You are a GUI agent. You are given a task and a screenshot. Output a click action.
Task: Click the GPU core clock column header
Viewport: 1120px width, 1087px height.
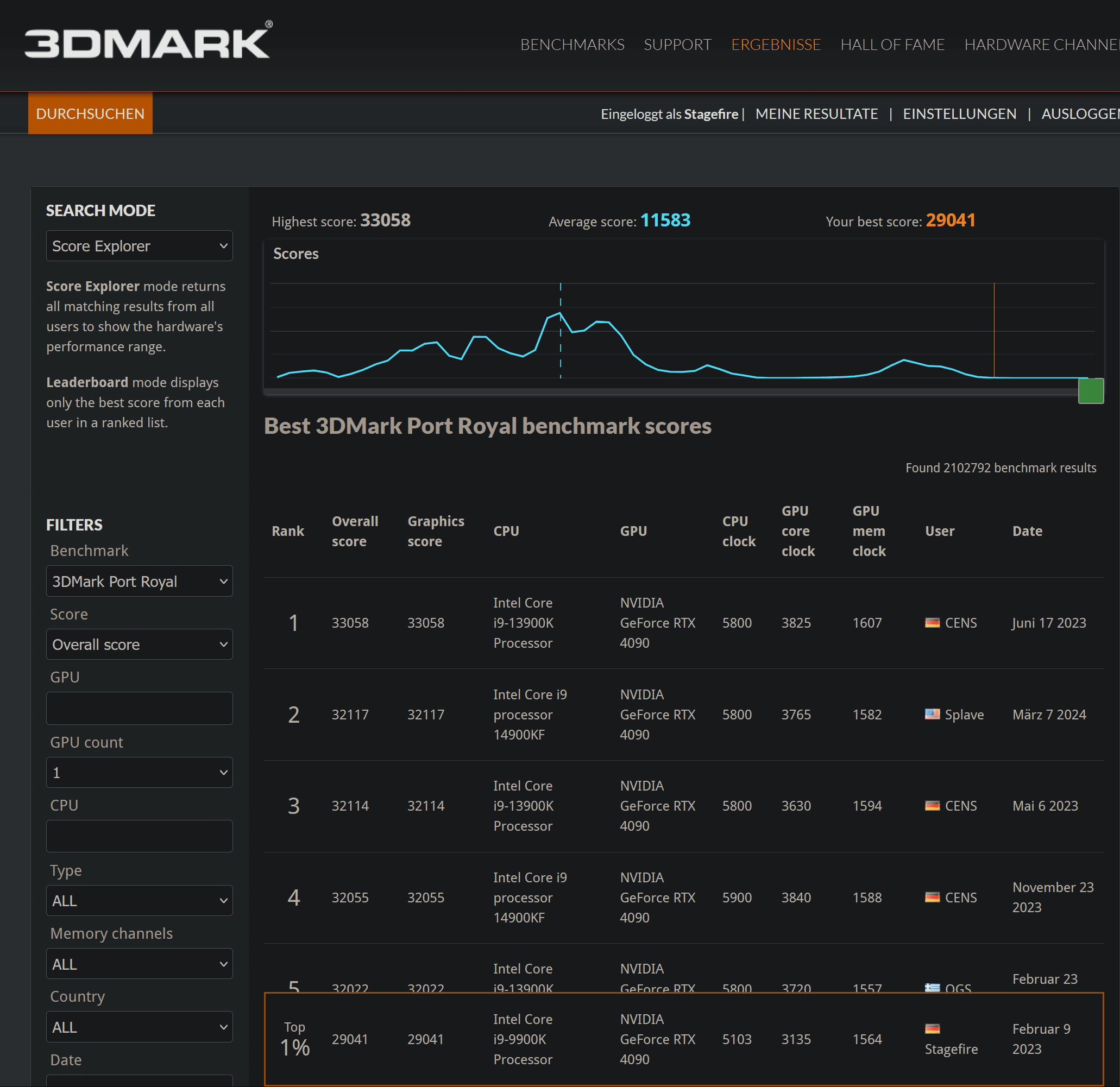coord(798,531)
